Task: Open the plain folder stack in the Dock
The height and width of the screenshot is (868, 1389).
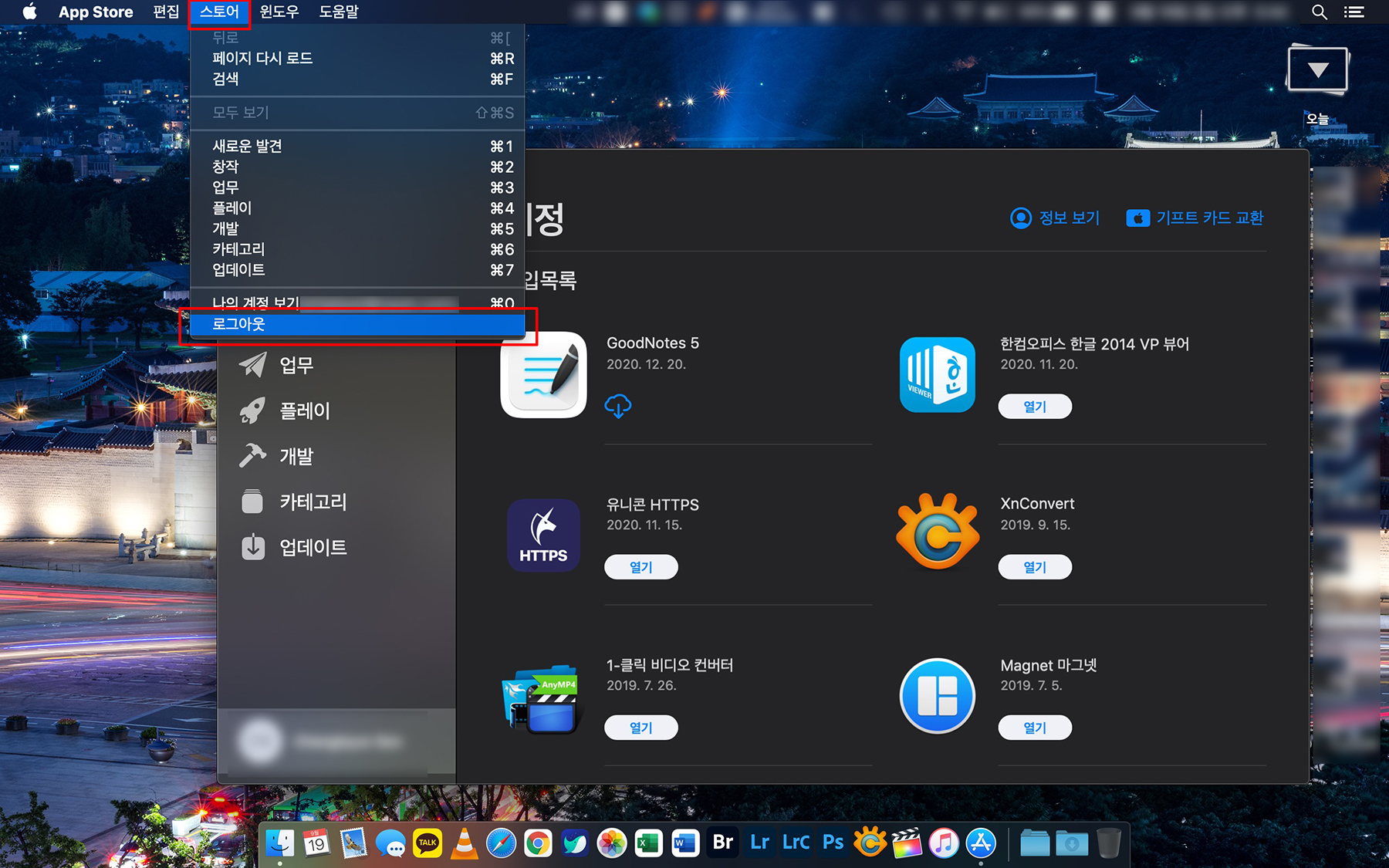Action: click(x=1035, y=843)
